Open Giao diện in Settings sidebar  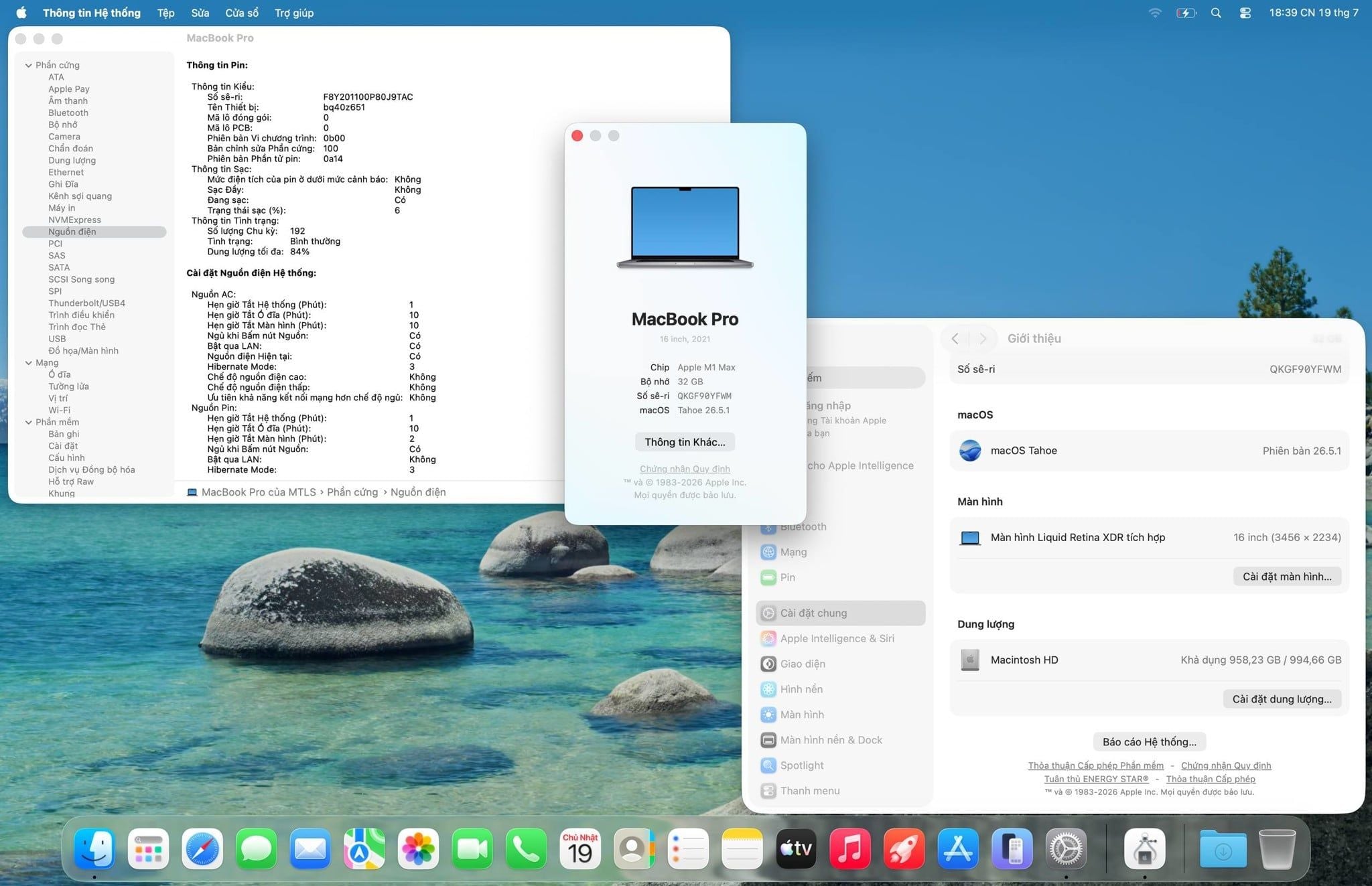[841, 664]
